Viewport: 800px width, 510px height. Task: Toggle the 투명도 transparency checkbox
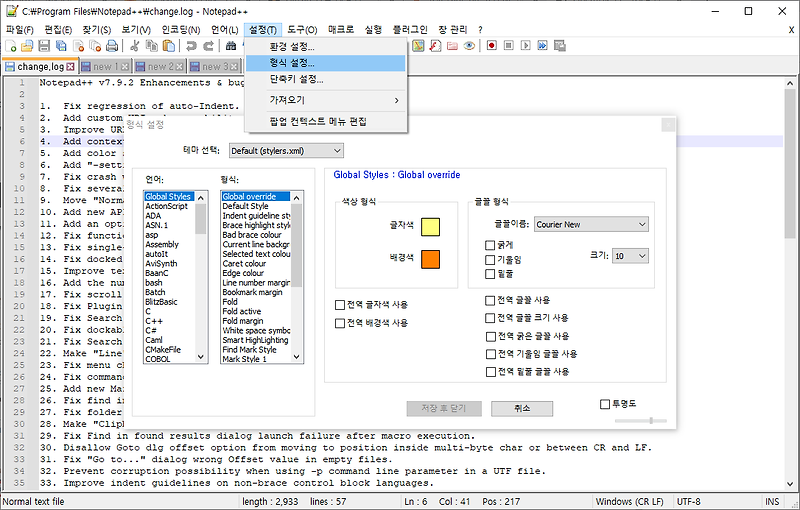pos(605,404)
